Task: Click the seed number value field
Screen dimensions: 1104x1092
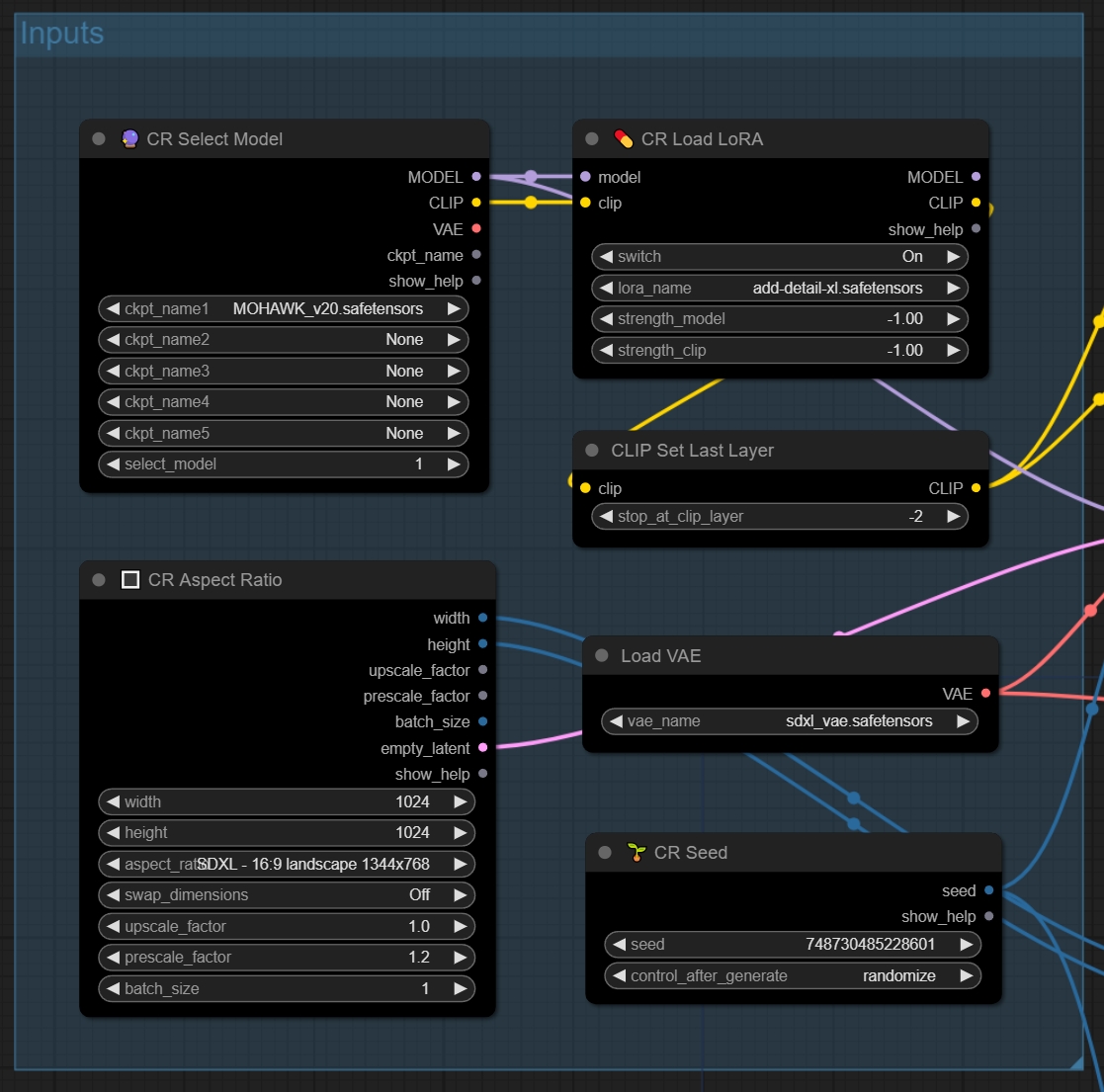Action: 792,945
